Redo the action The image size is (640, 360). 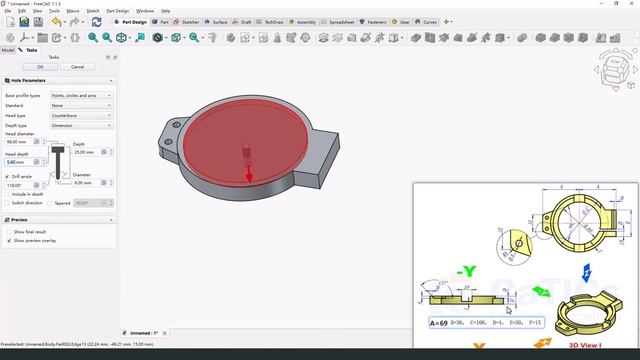(74, 22)
